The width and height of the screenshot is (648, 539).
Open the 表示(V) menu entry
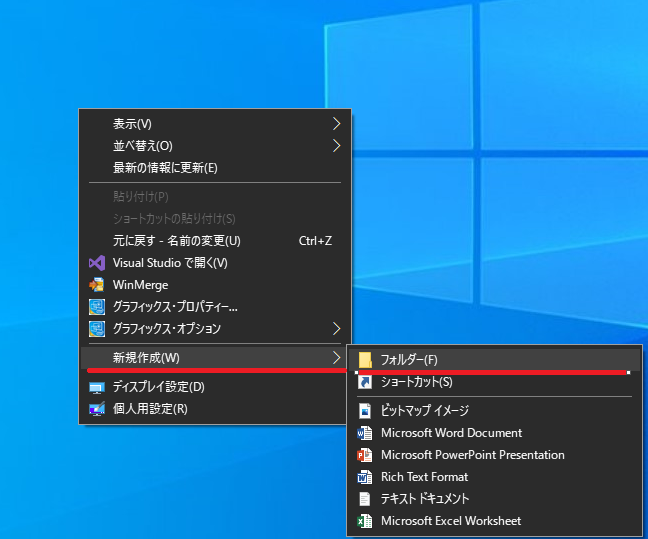click(x=215, y=124)
